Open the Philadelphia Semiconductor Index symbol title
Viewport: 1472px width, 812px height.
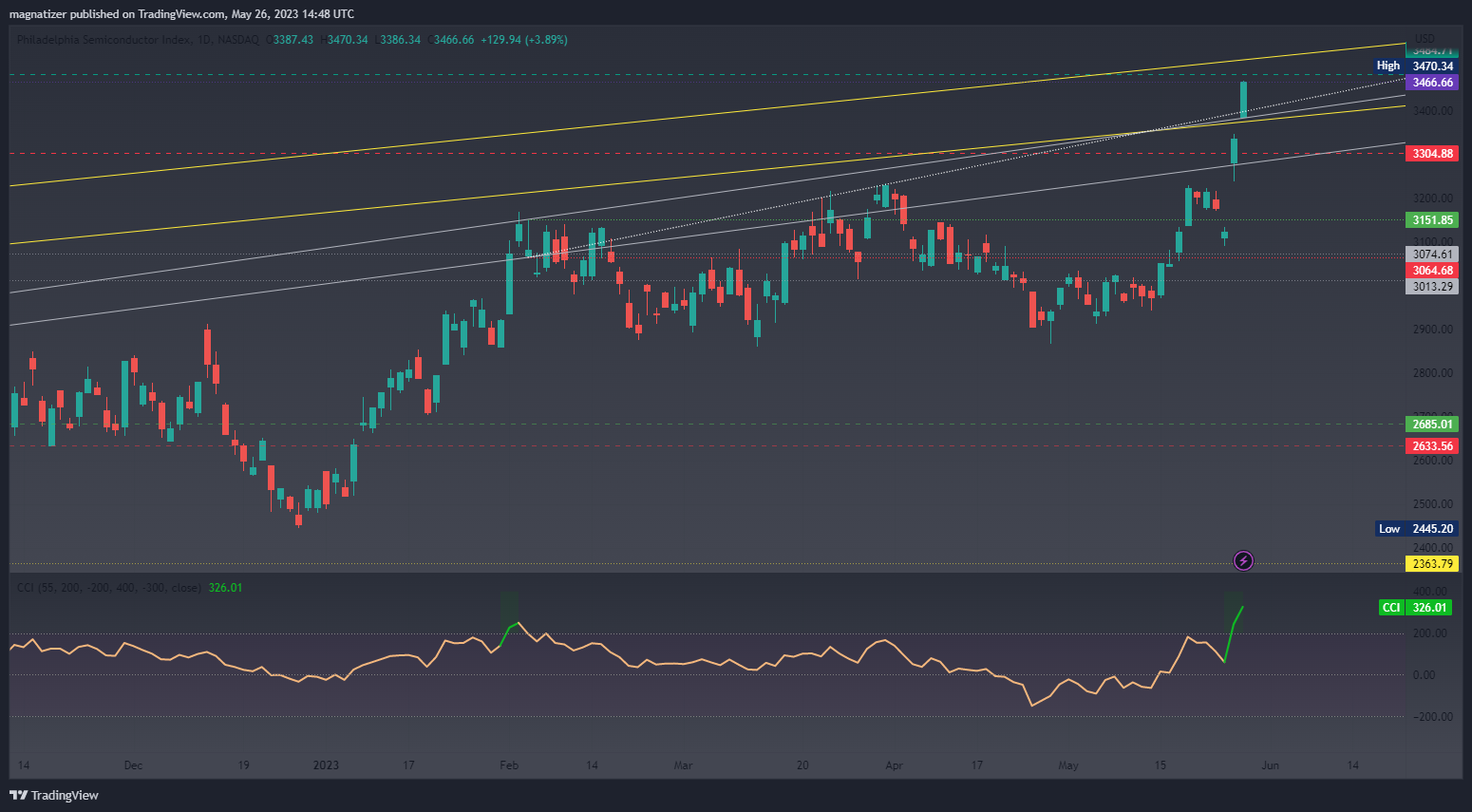(104, 40)
